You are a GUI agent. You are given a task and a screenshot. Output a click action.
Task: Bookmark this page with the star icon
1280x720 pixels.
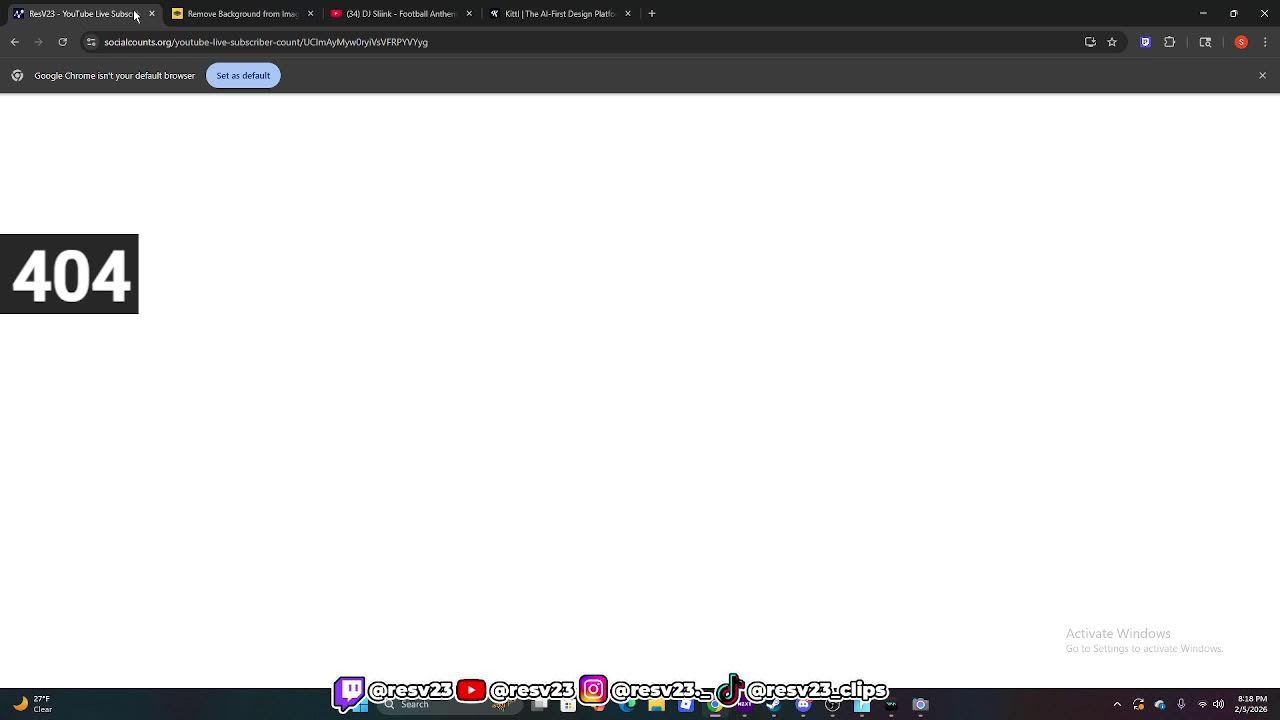pos(1112,42)
